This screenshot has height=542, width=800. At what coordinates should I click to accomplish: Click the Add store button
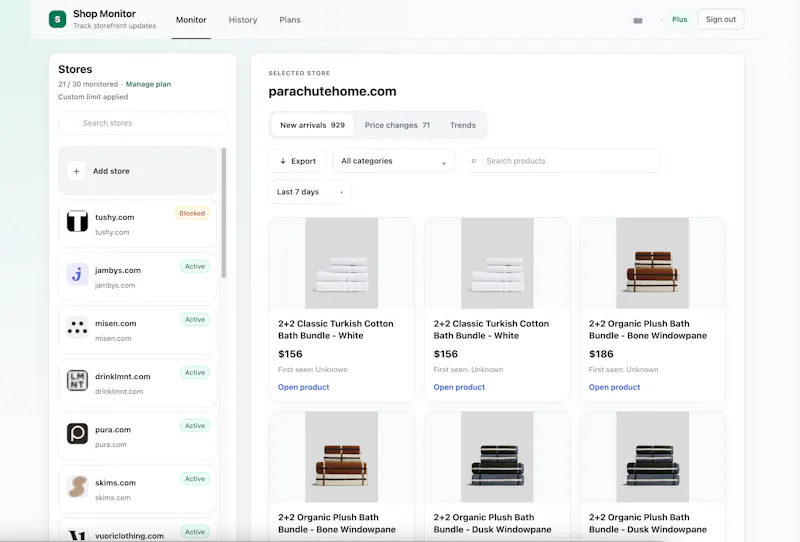137,171
